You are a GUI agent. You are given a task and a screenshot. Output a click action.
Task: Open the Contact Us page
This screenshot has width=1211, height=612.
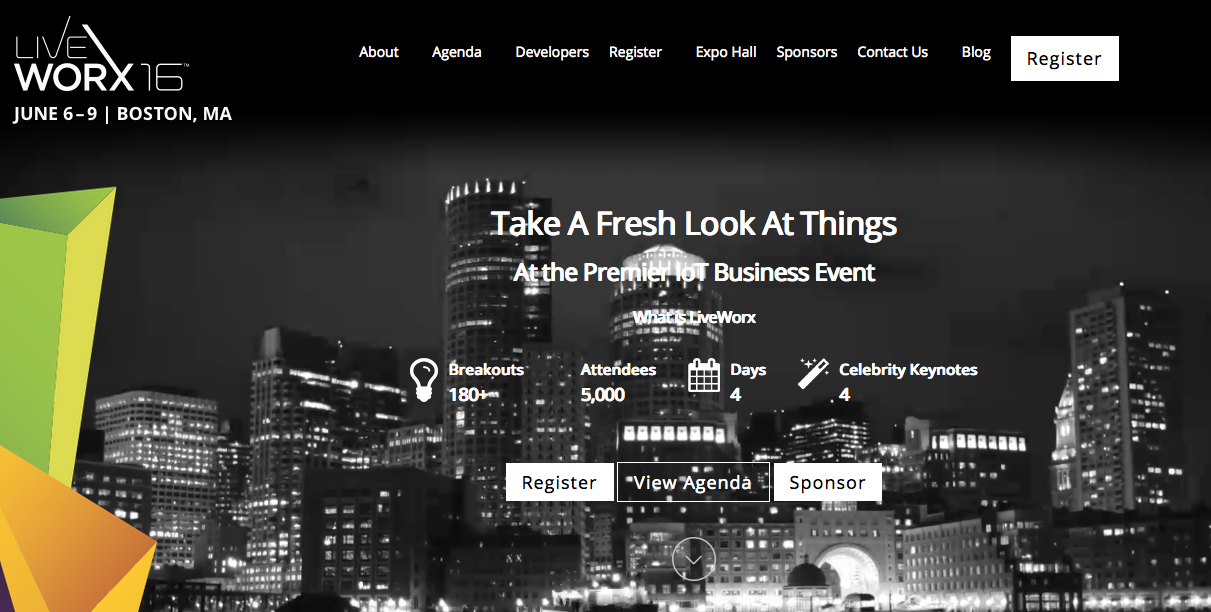pos(893,52)
